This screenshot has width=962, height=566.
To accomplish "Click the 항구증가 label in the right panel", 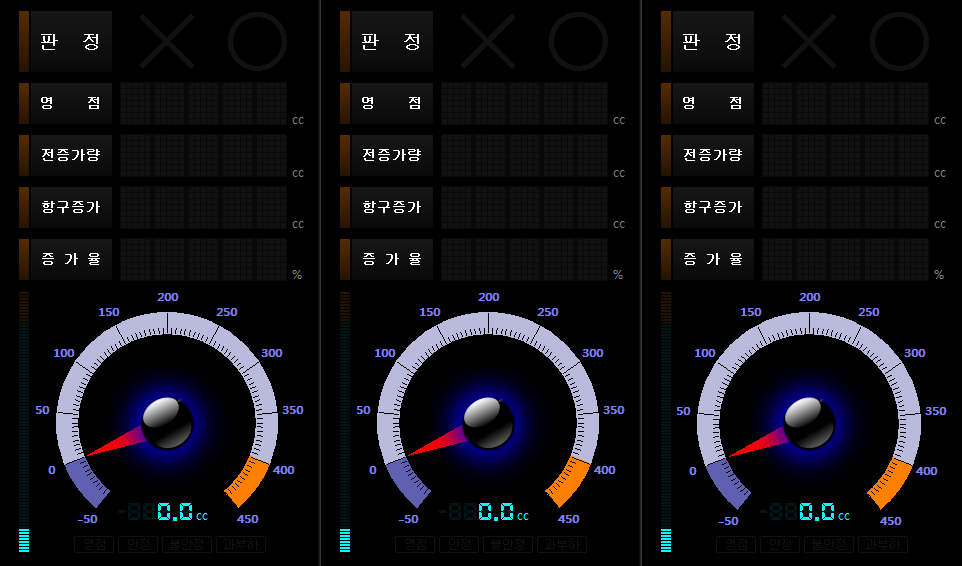I will click(x=712, y=207).
